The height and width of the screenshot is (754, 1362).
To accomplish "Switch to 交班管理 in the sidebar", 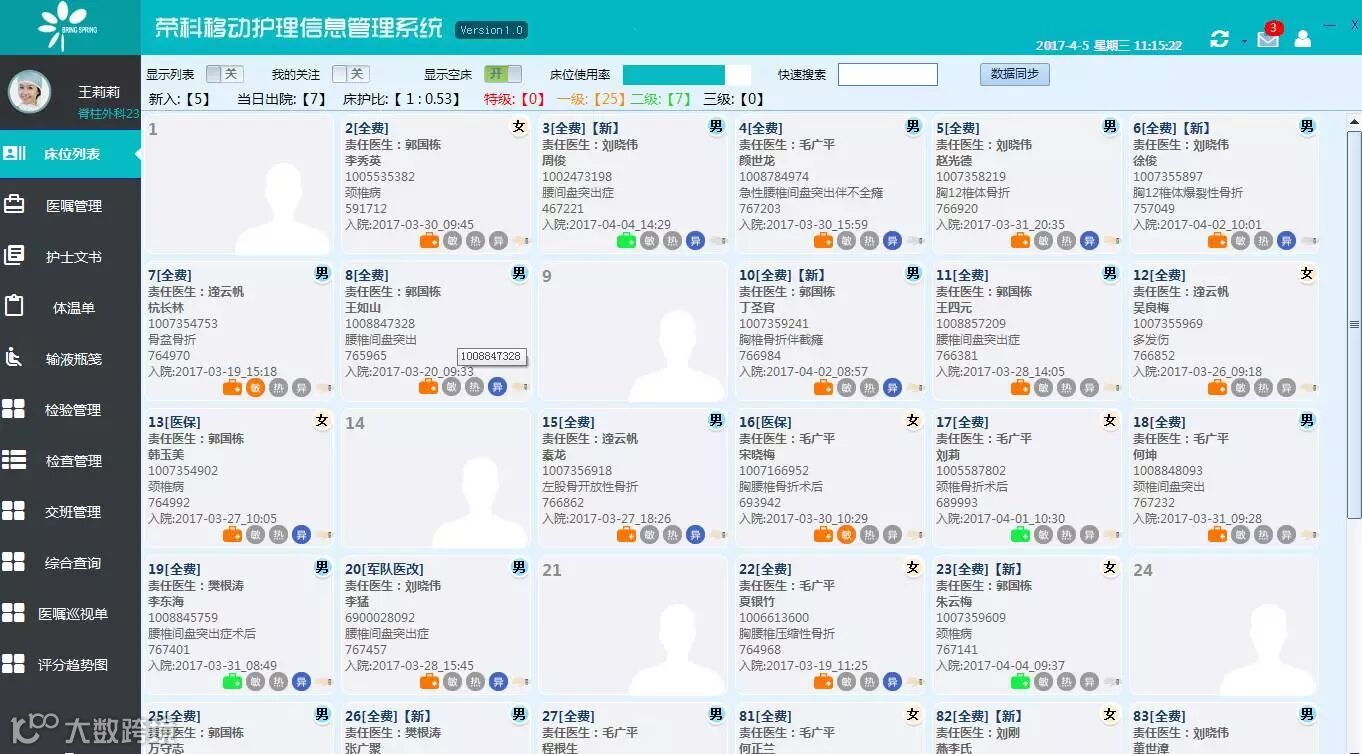I will click(x=70, y=511).
